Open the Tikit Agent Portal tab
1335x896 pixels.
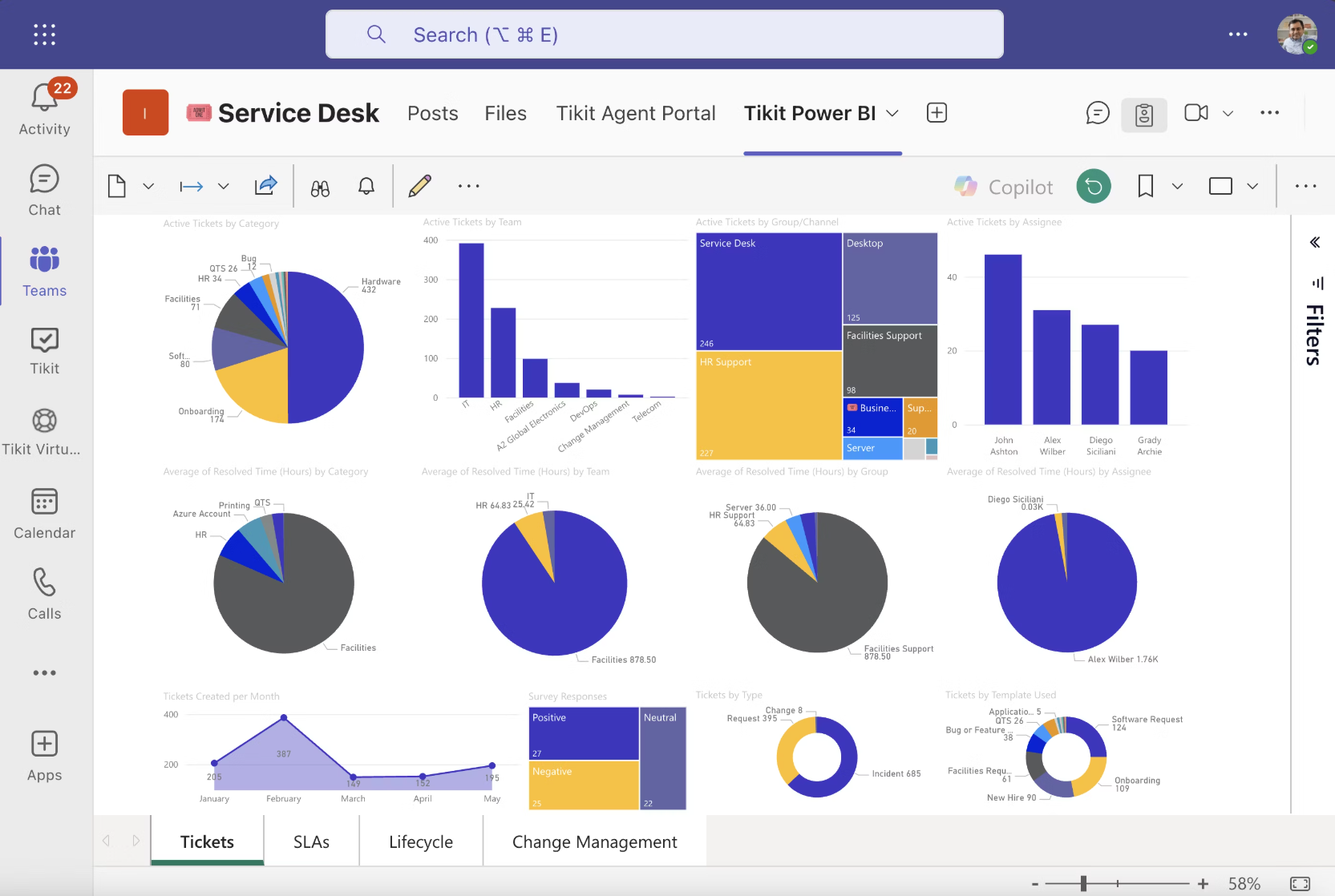tap(636, 113)
